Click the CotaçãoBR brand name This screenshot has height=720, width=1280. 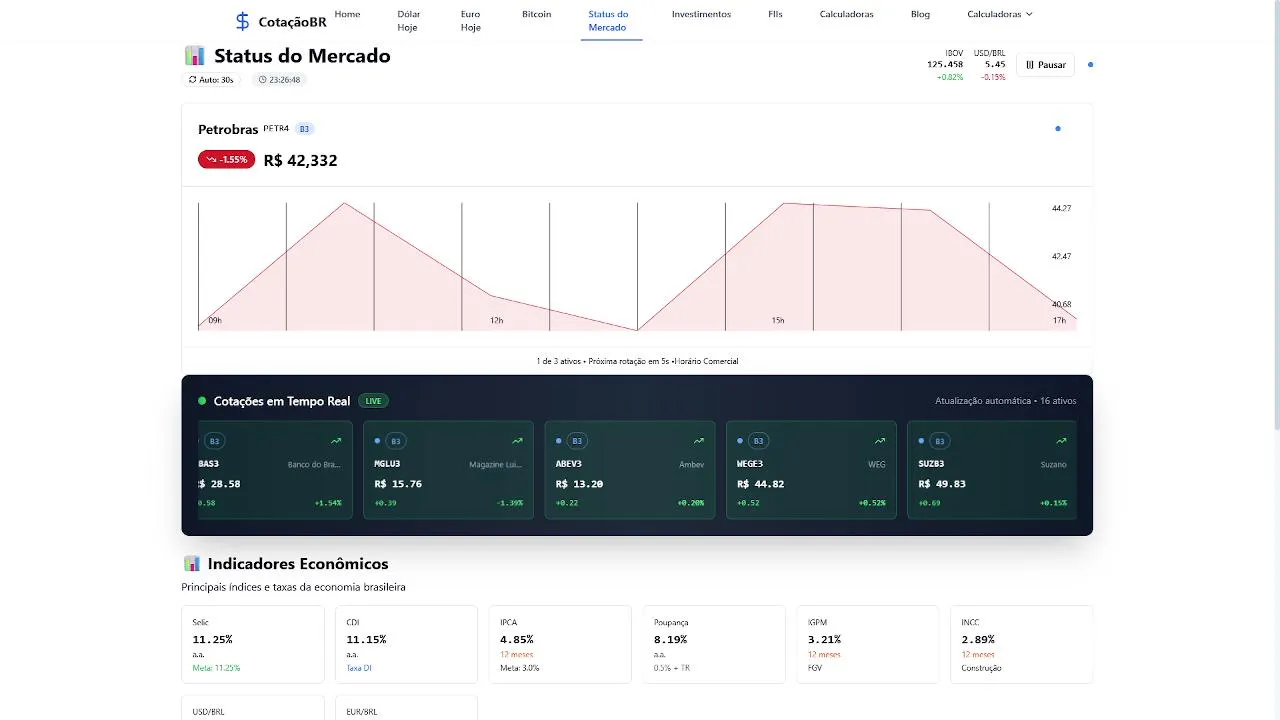[x=292, y=22]
